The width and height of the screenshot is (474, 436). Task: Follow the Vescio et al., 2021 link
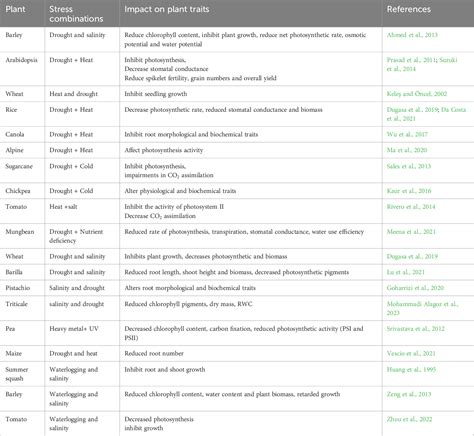coord(411,354)
